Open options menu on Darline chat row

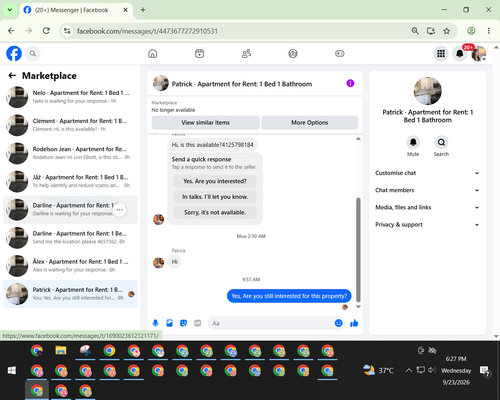click(x=120, y=210)
